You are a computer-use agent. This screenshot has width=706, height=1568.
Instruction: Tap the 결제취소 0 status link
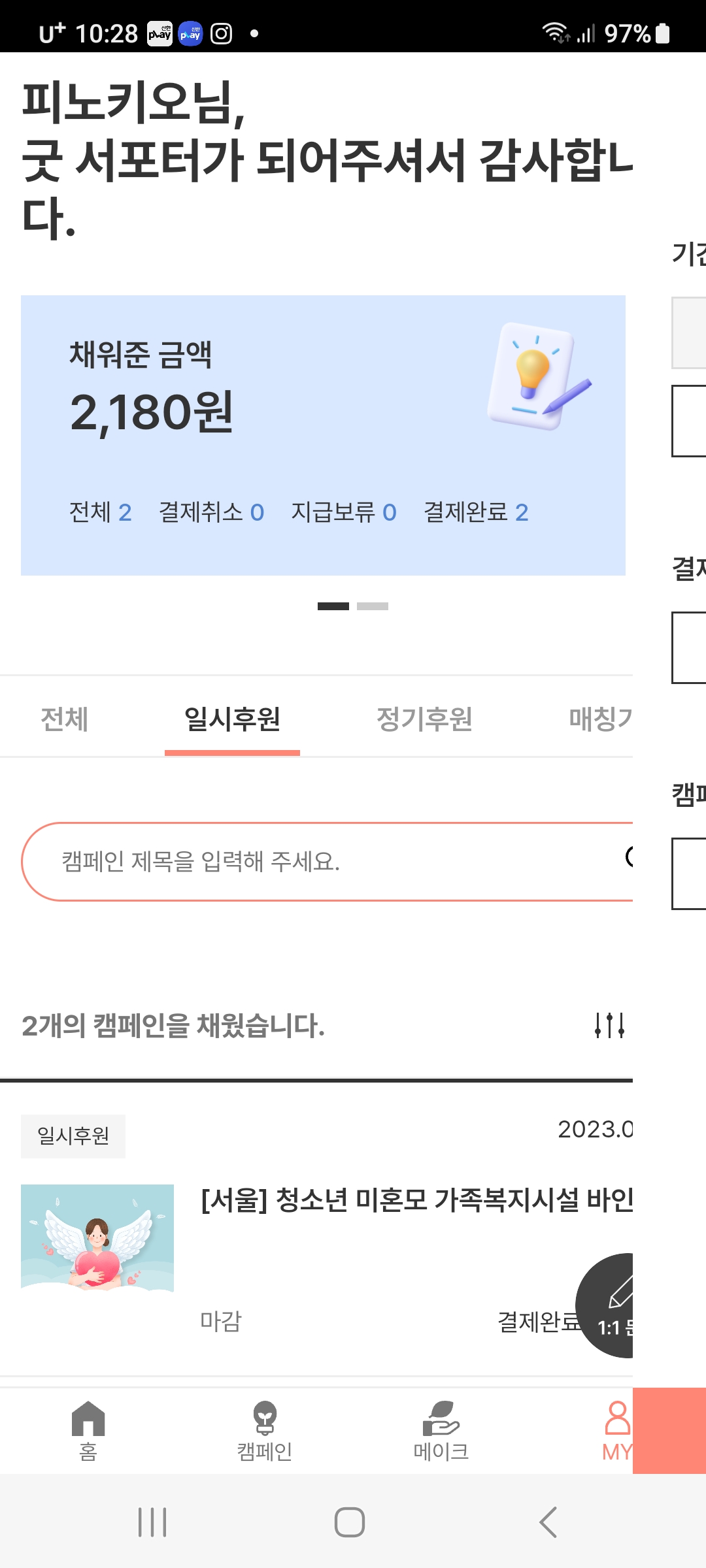pyautogui.click(x=211, y=512)
